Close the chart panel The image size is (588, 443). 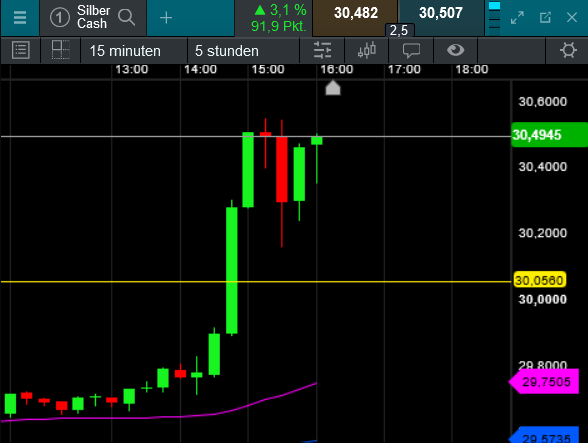tap(572, 18)
